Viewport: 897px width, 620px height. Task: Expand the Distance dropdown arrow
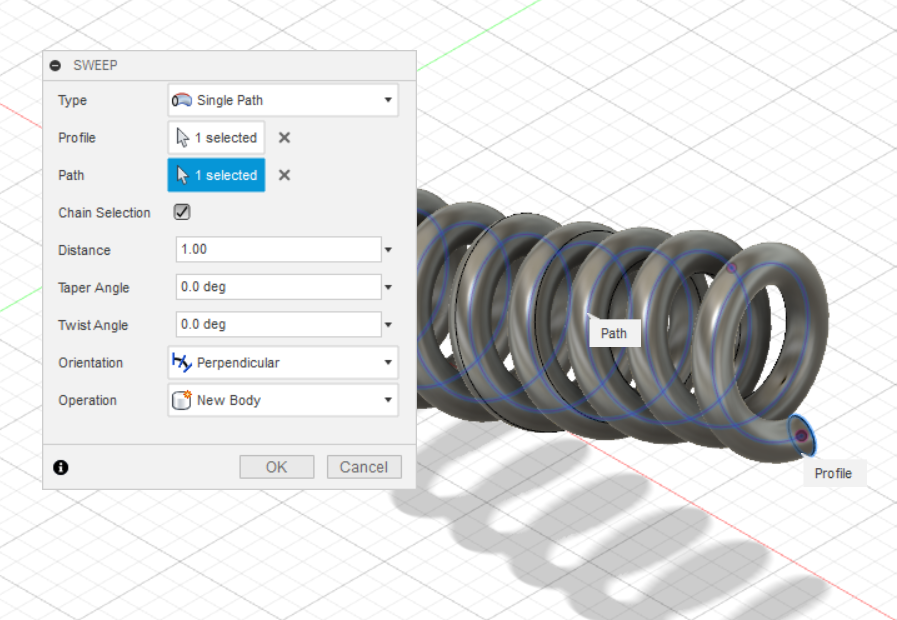(x=388, y=249)
